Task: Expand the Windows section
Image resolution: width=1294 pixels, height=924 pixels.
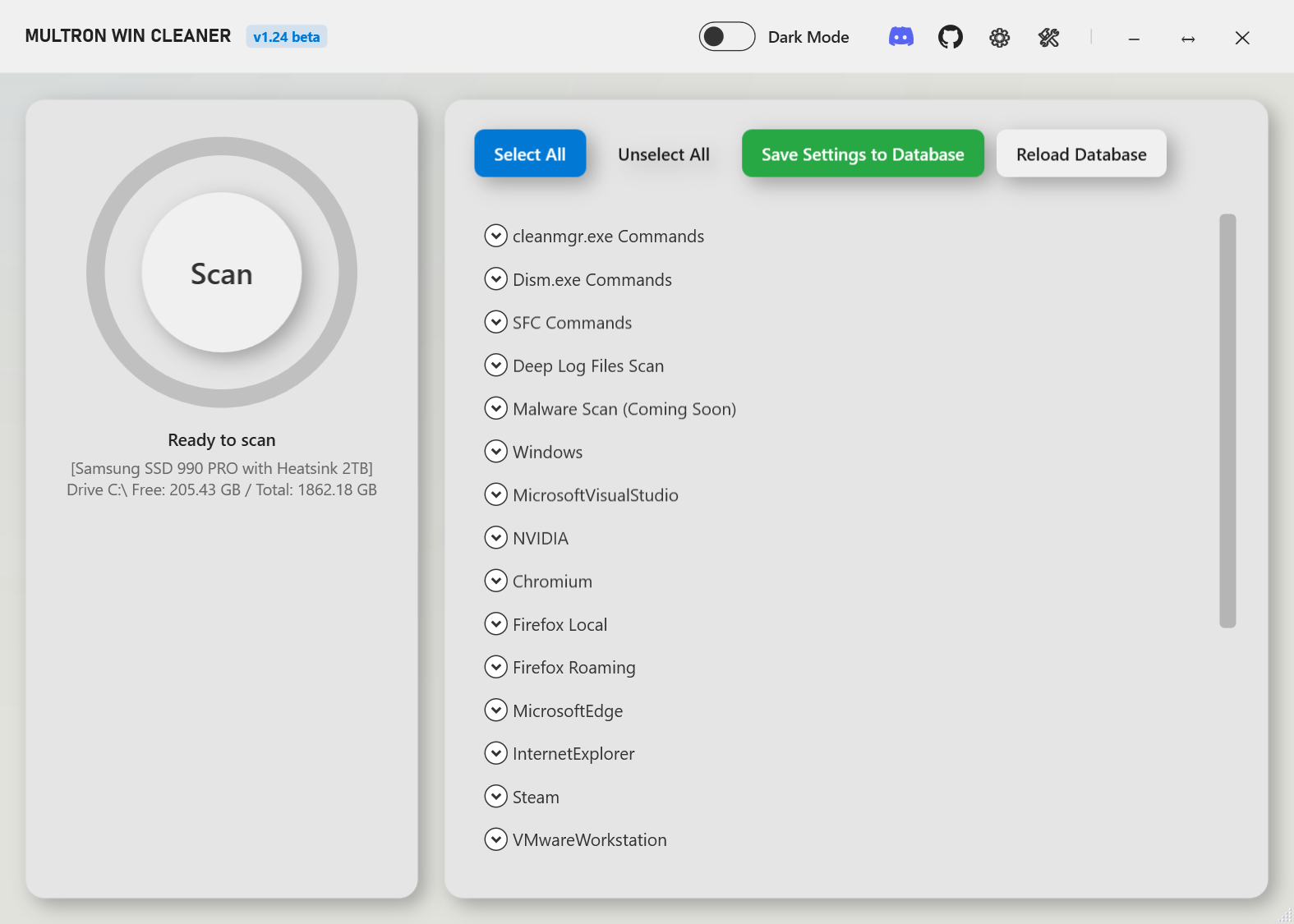Action: tap(495, 452)
